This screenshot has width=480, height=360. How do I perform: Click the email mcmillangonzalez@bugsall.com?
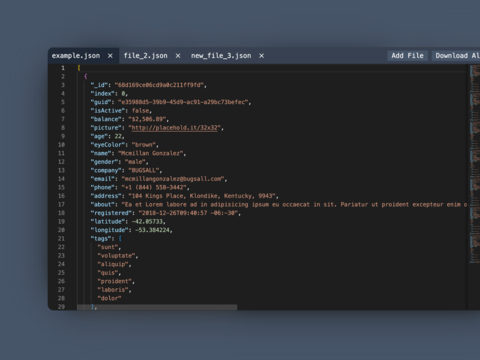pos(173,179)
